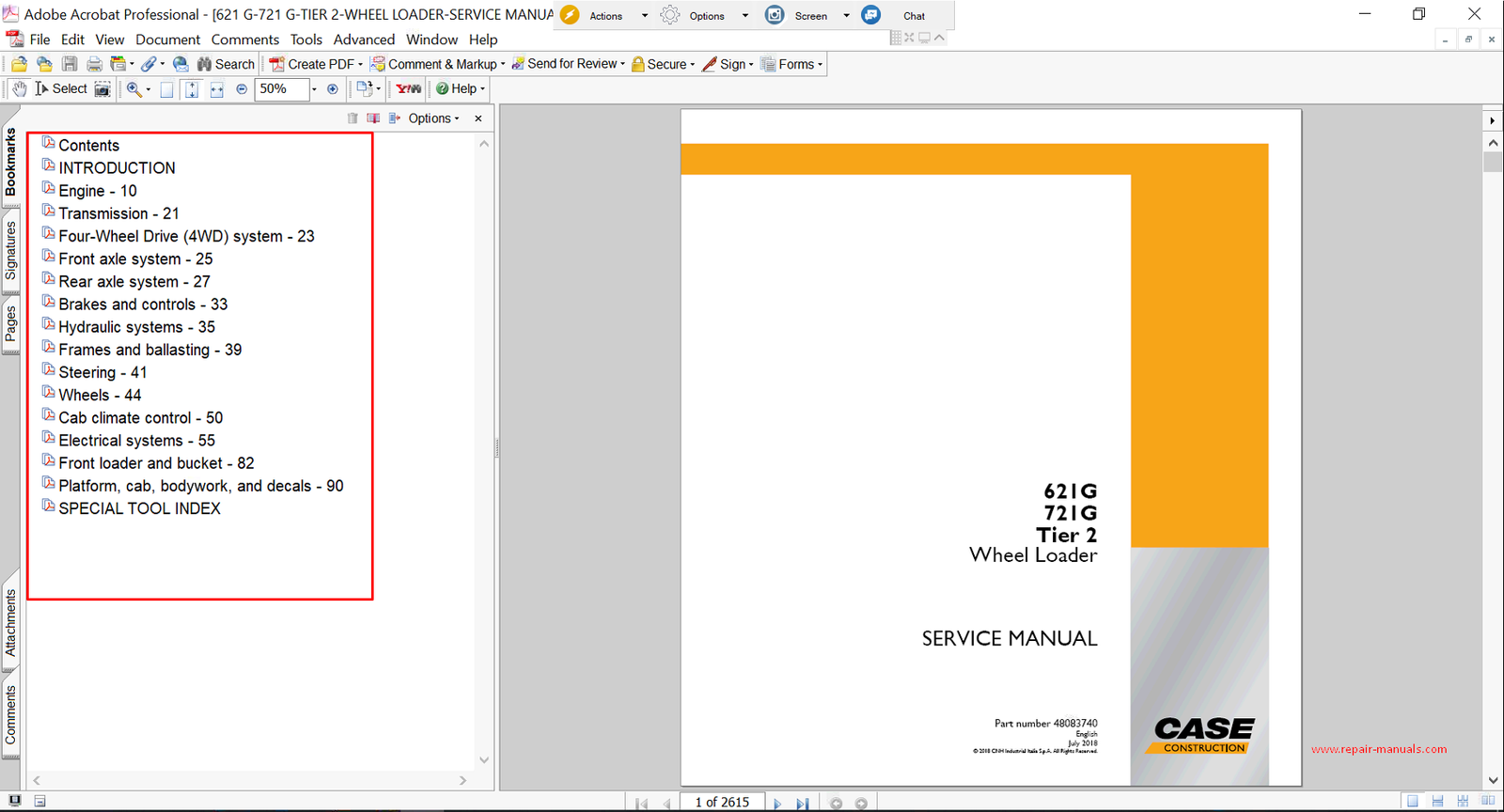Click the Print icon in toolbar
This screenshot has height=812, width=1504.
pyautogui.click(x=94, y=64)
